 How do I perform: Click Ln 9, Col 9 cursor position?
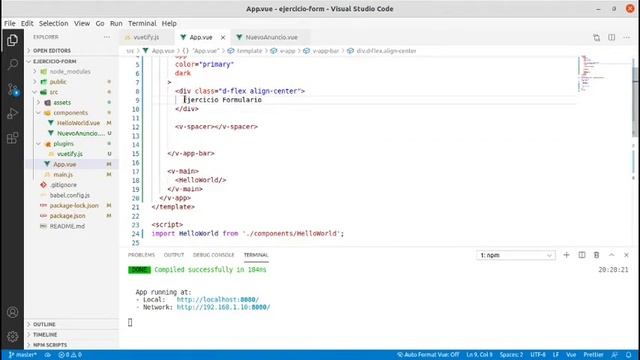point(479,355)
